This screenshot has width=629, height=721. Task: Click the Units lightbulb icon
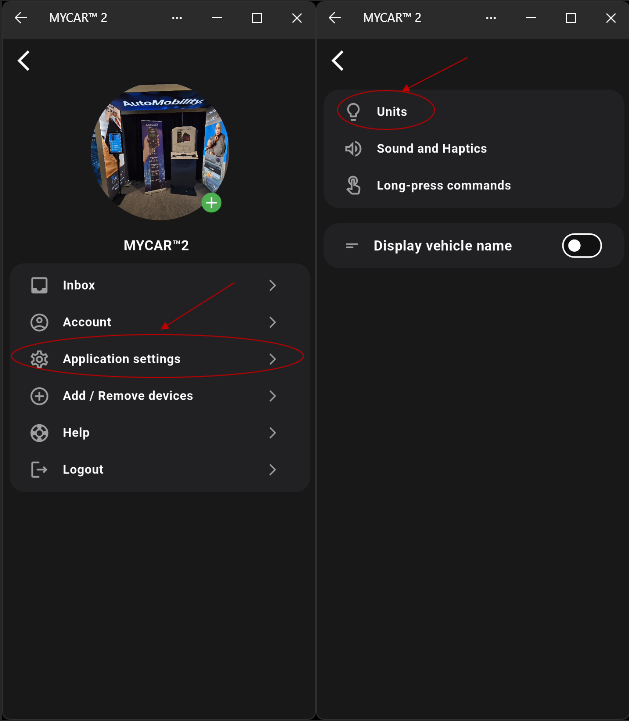pos(353,111)
